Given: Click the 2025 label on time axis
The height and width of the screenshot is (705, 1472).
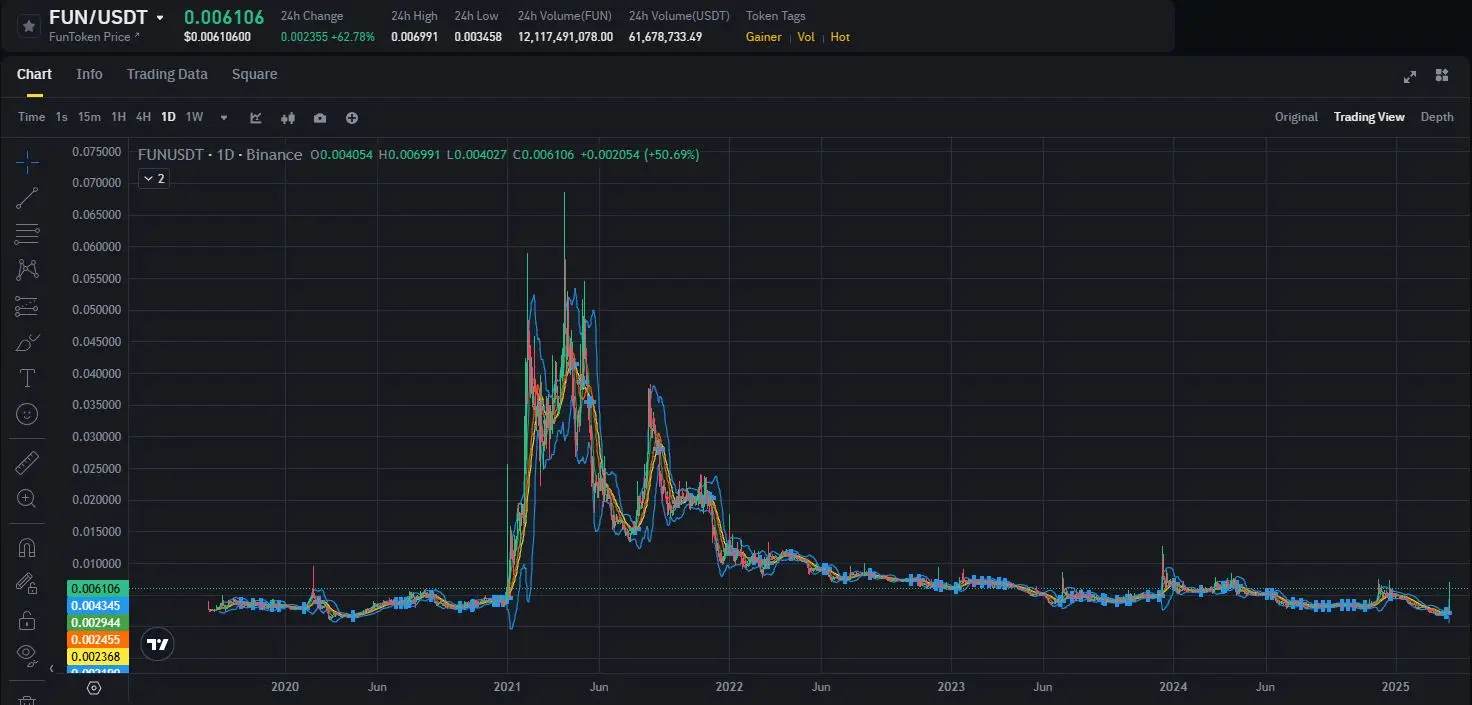Looking at the screenshot, I should [1395, 687].
